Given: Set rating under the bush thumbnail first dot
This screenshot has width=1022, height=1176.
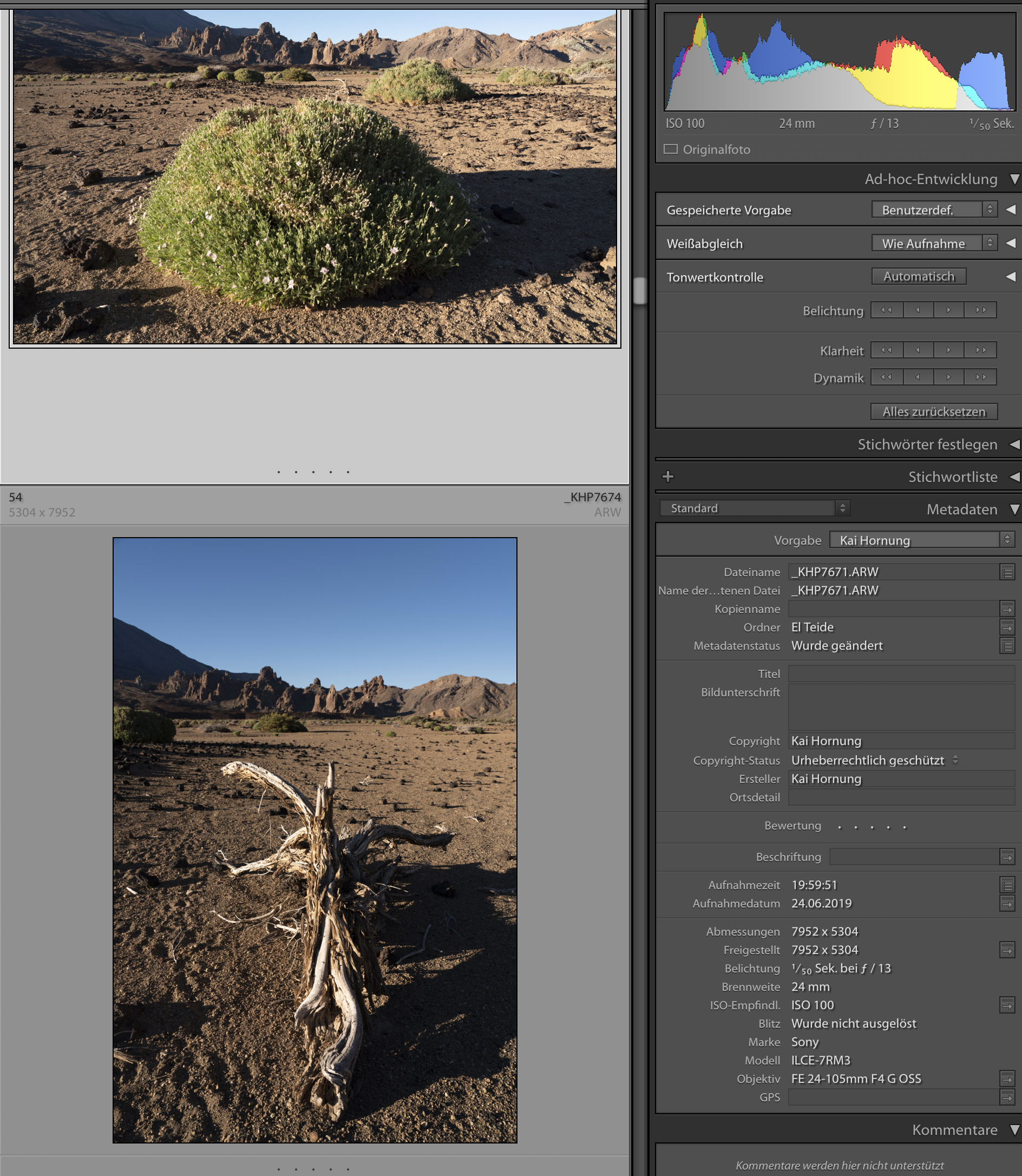Looking at the screenshot, I should (279, 472).
